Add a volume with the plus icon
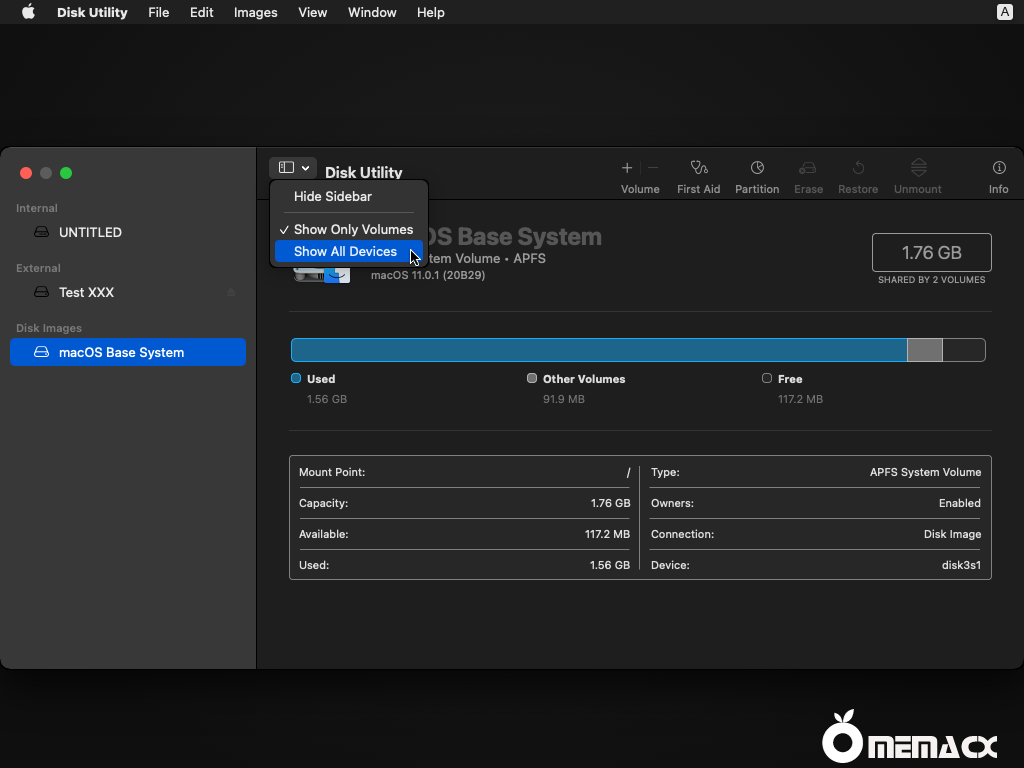Viewport: 1024px width, 768px height. pos(627,168)
